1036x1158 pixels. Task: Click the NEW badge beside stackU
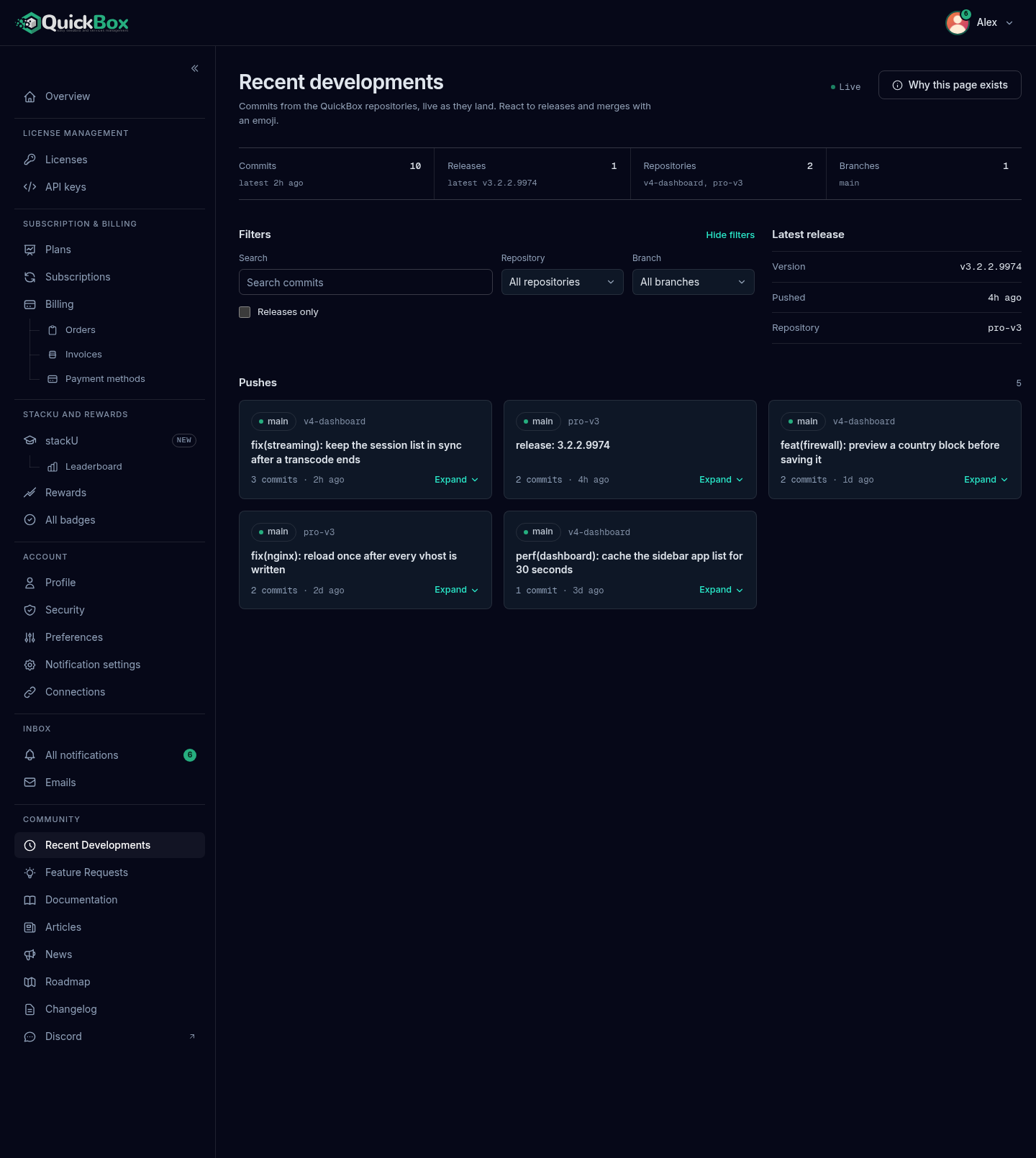click(184, 440)
